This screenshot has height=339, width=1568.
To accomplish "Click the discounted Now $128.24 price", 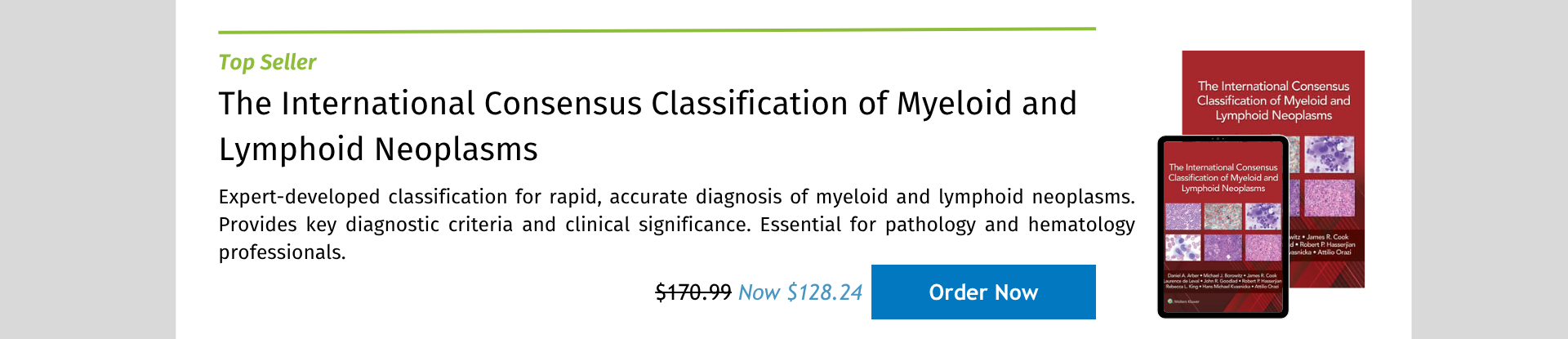I will (800, 292).
